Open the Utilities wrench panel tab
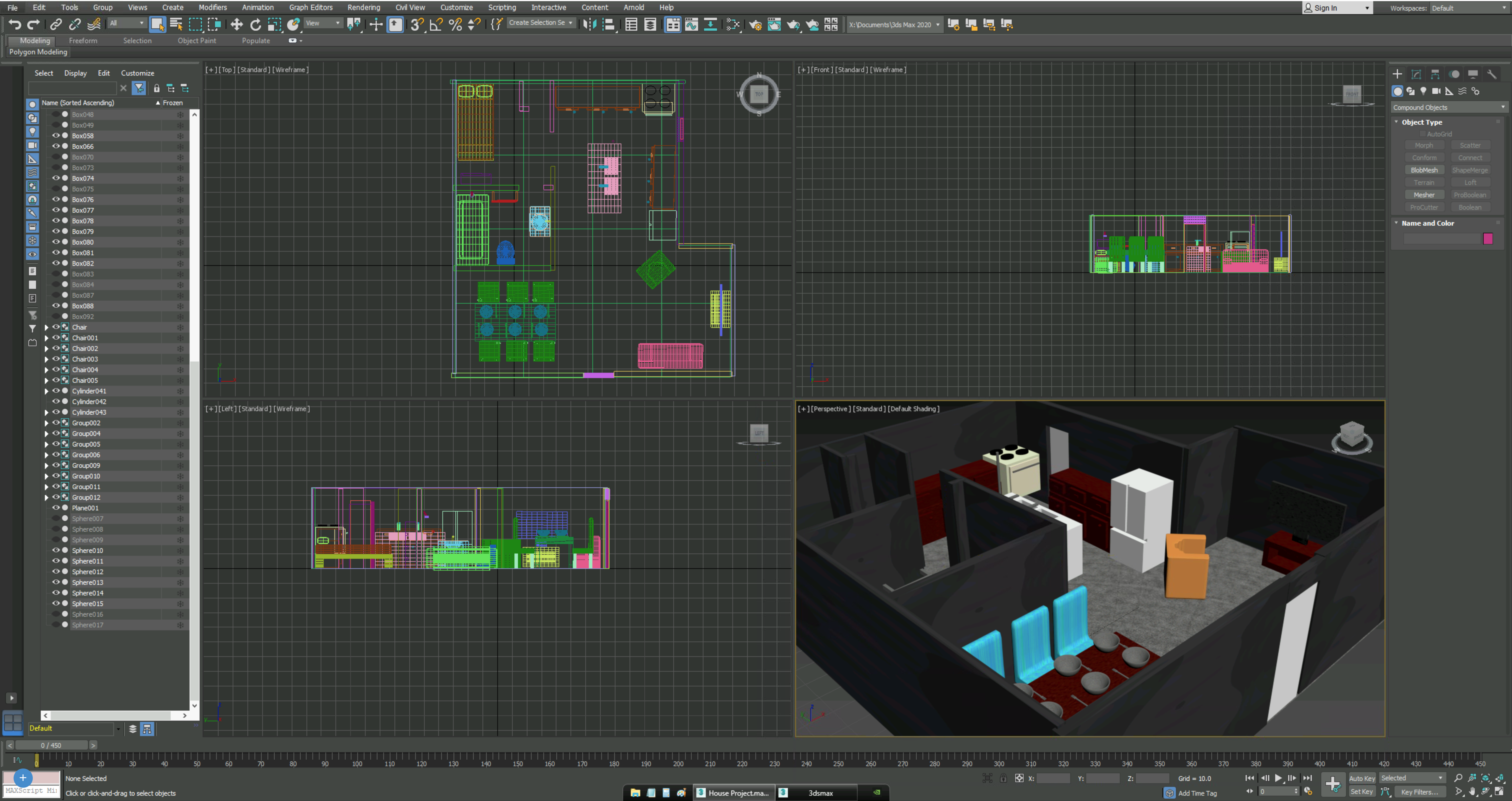This screenshot has height=801, width=1512. coord(1491,74)
